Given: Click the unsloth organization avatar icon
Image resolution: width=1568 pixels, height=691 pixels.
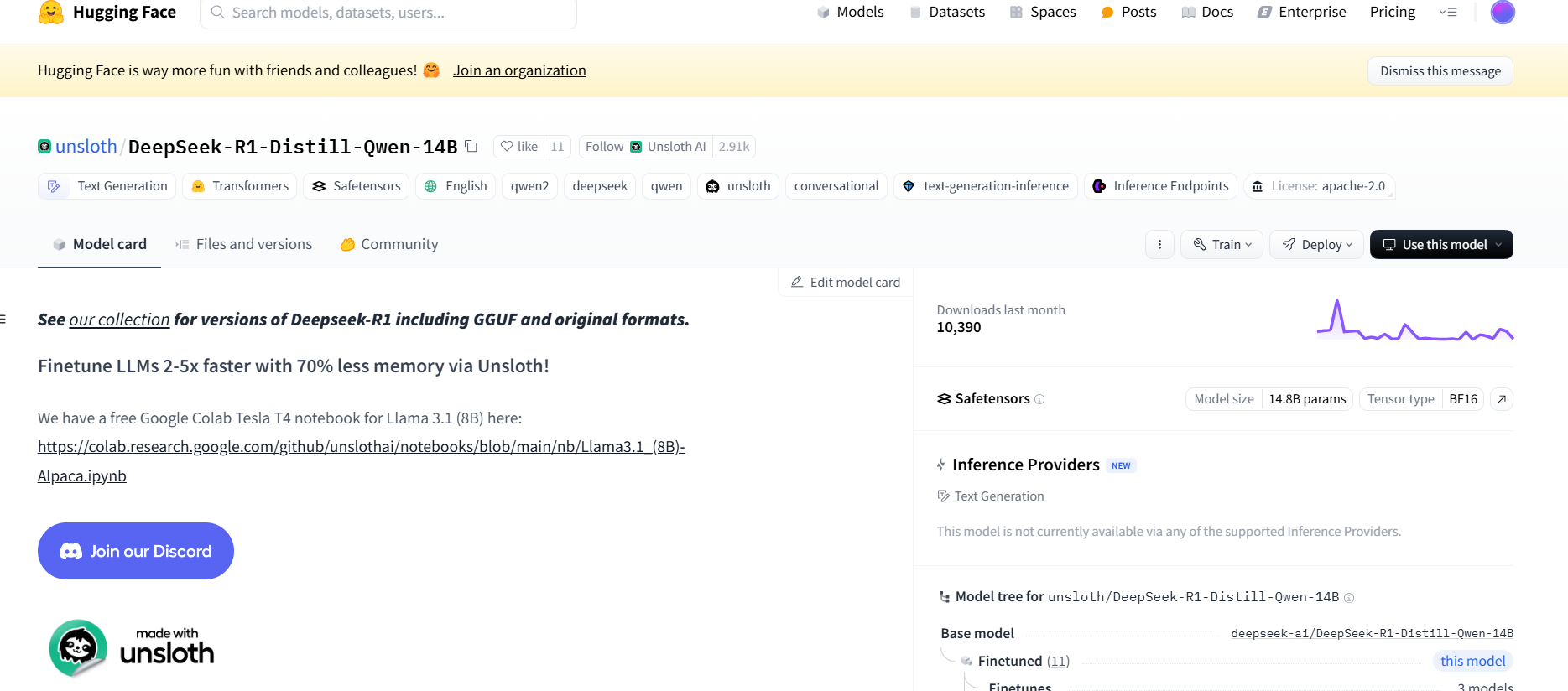Looking at the screenshot, I should (44, 147).
